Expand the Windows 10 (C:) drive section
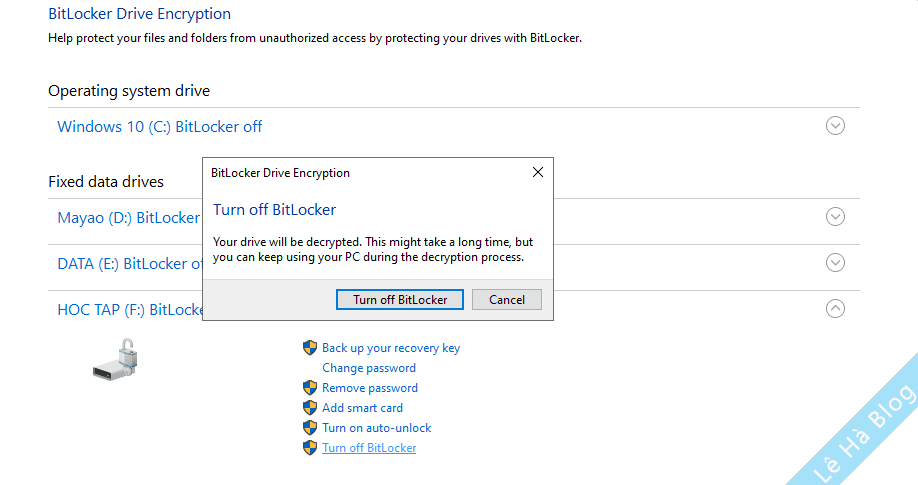 tap(835, 126)
